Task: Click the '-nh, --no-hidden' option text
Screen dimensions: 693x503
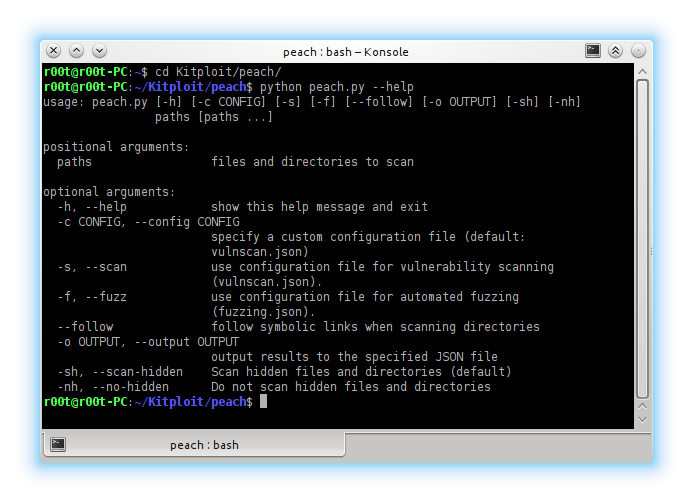Action: click(x=113, y=387)
